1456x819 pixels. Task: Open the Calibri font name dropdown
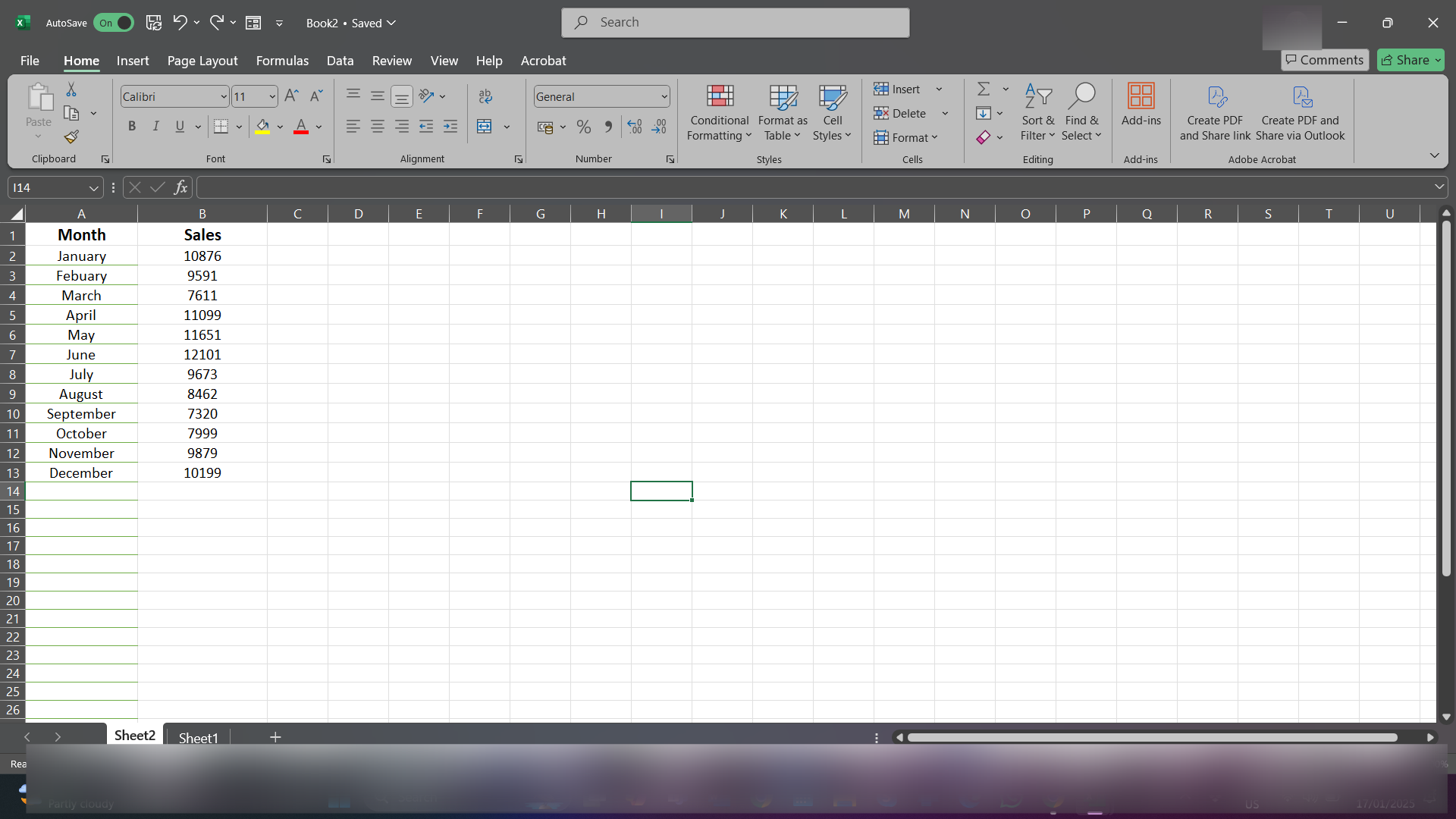click(224, 97)
